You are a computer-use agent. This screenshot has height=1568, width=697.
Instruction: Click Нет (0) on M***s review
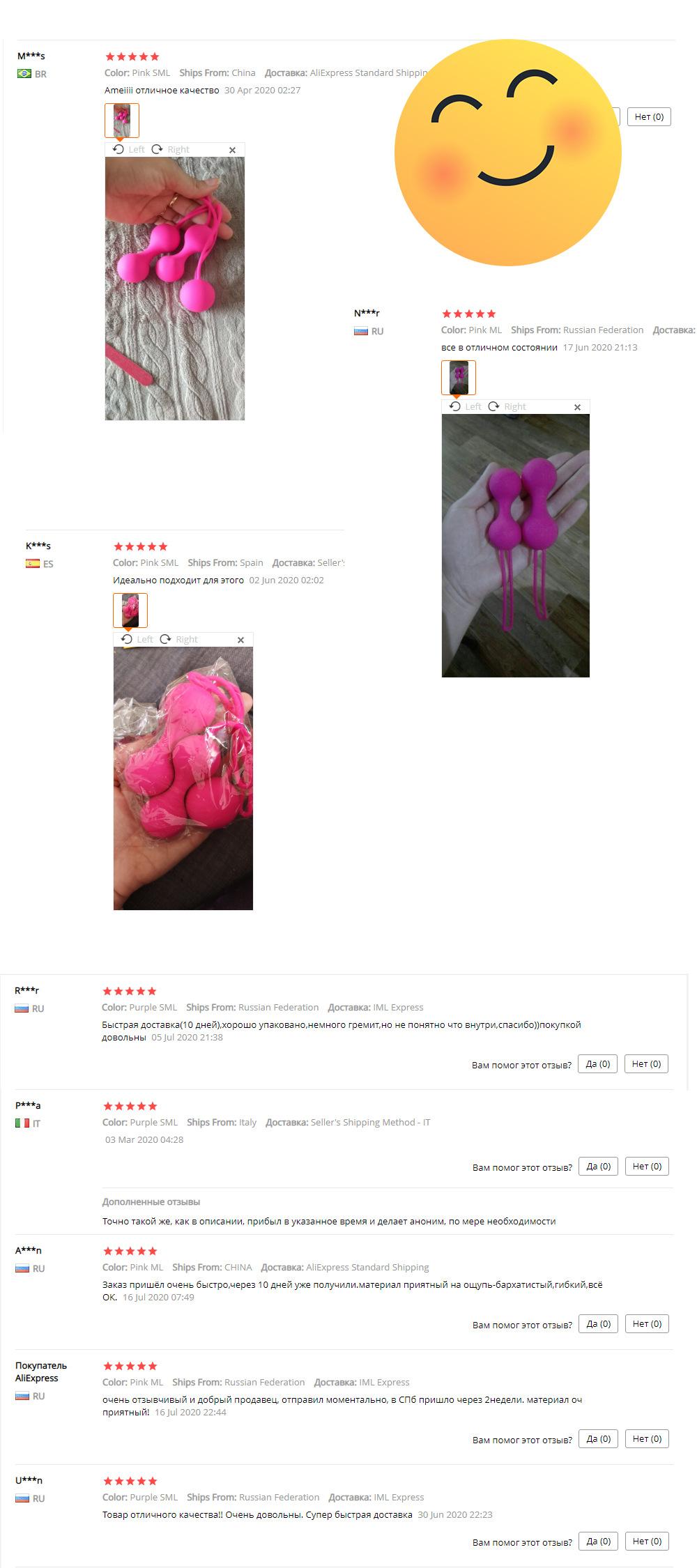tap(649, 116)
